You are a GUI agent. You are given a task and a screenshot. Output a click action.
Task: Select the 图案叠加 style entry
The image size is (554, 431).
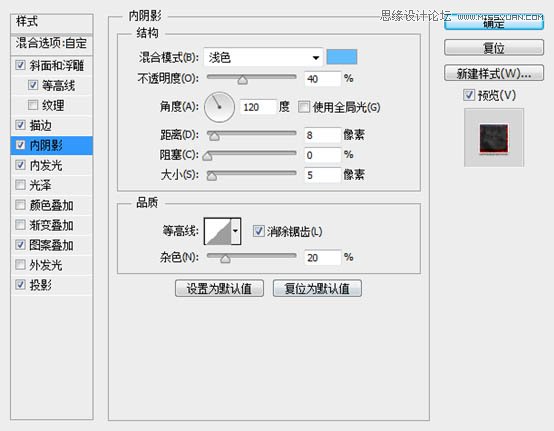pyautogui.click(x=52, y=245)
